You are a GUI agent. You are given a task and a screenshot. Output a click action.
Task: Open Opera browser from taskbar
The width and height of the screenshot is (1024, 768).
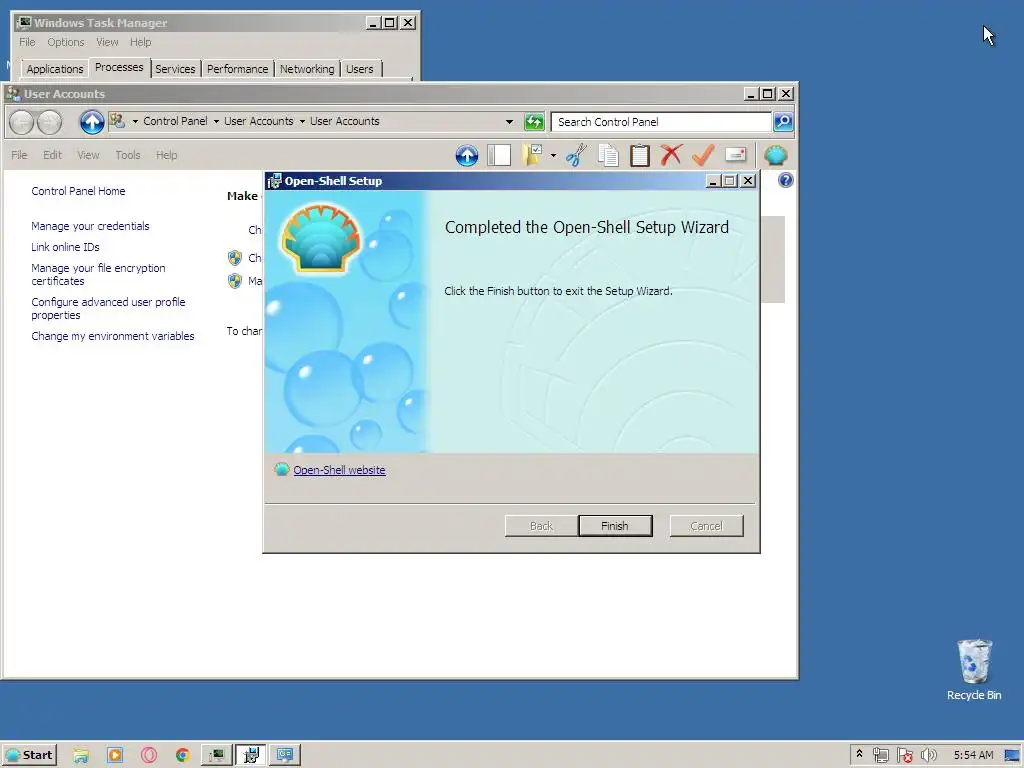[x=149, y=756]
